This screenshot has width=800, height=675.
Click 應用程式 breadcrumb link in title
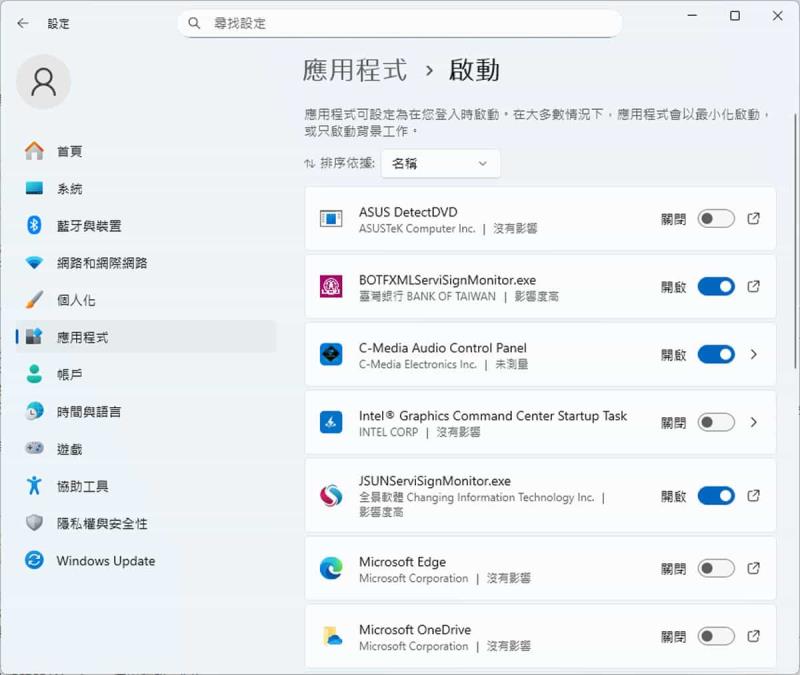point(355,70)
